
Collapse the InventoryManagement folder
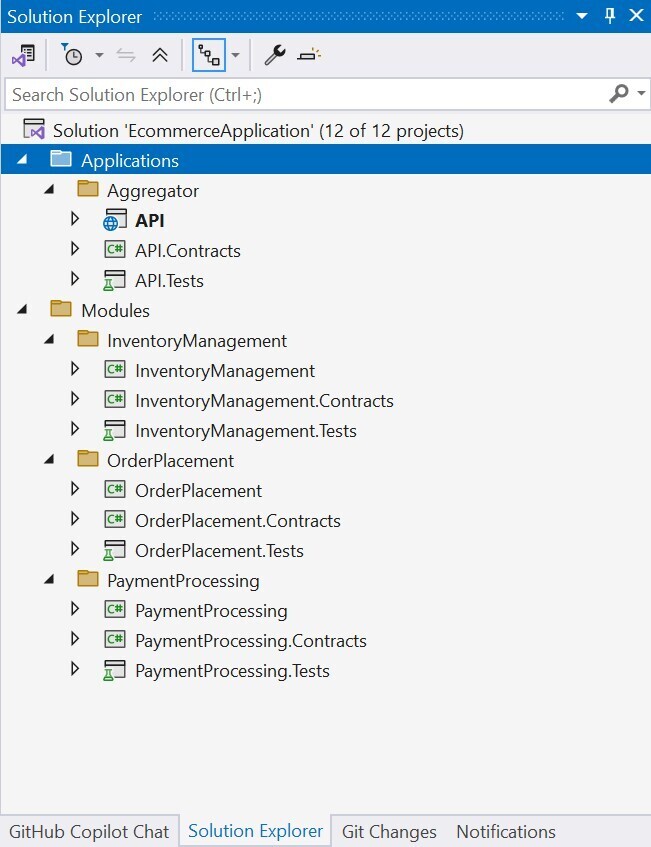click(x=49, y=340)
